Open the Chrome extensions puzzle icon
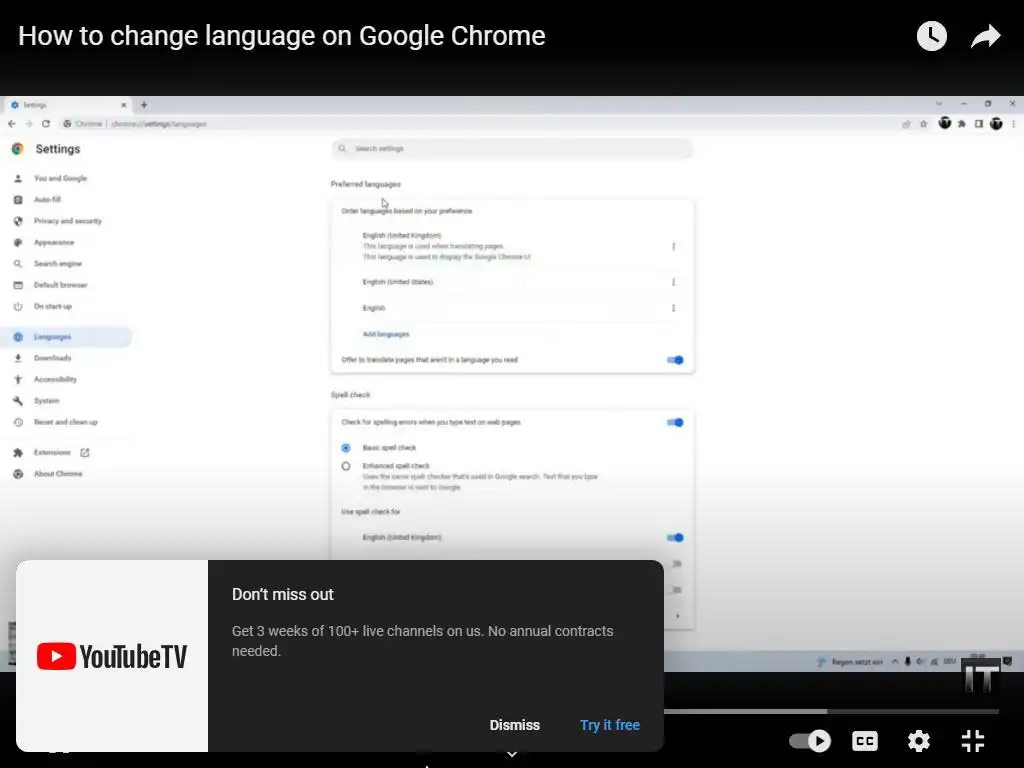 [x=962, y=123]
